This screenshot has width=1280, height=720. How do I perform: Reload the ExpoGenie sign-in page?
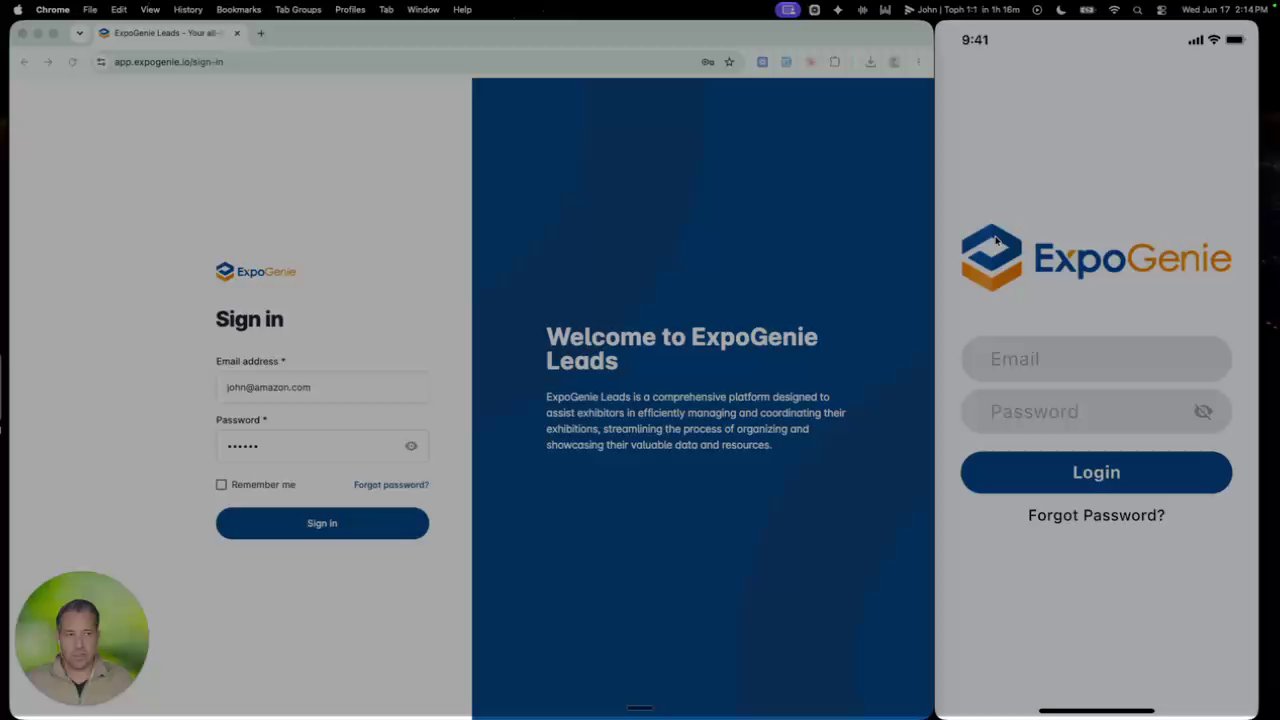(x=72, y=62)
